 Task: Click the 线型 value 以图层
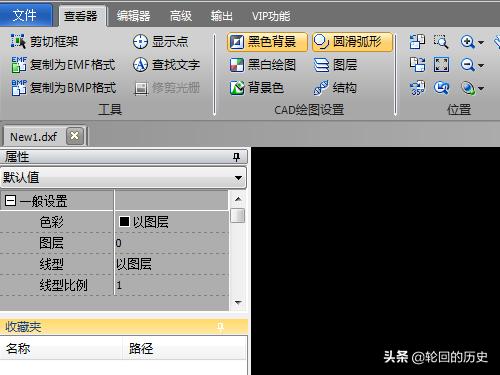point(134,264)
